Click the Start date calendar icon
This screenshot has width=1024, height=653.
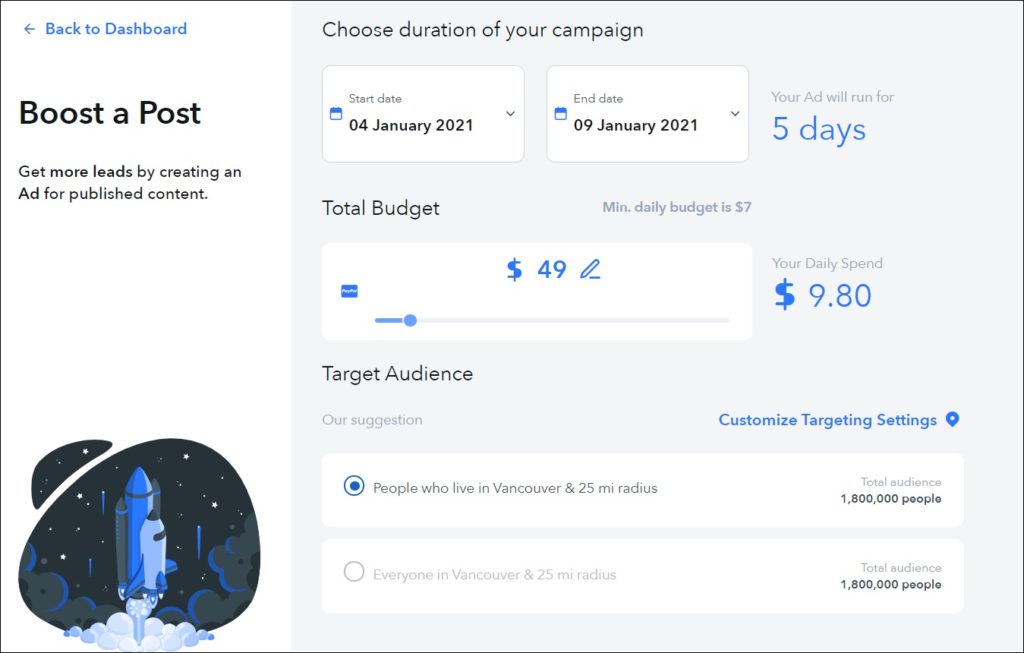coord(336,113)
